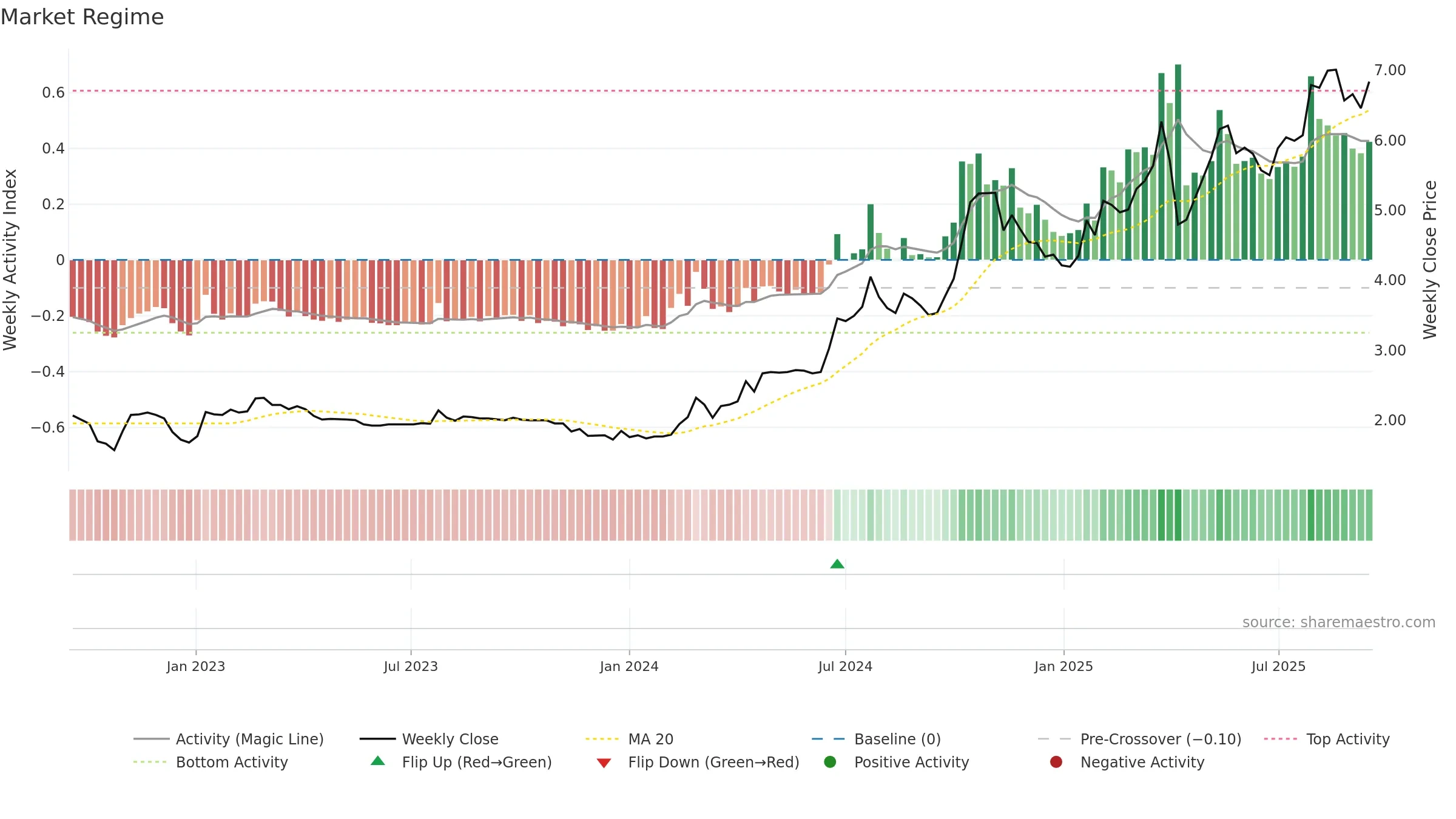This screenshot has width=1456, height=819.
Task: Toggle the Flip Up (Red→Green) legend entry
Action: (461, 762)
